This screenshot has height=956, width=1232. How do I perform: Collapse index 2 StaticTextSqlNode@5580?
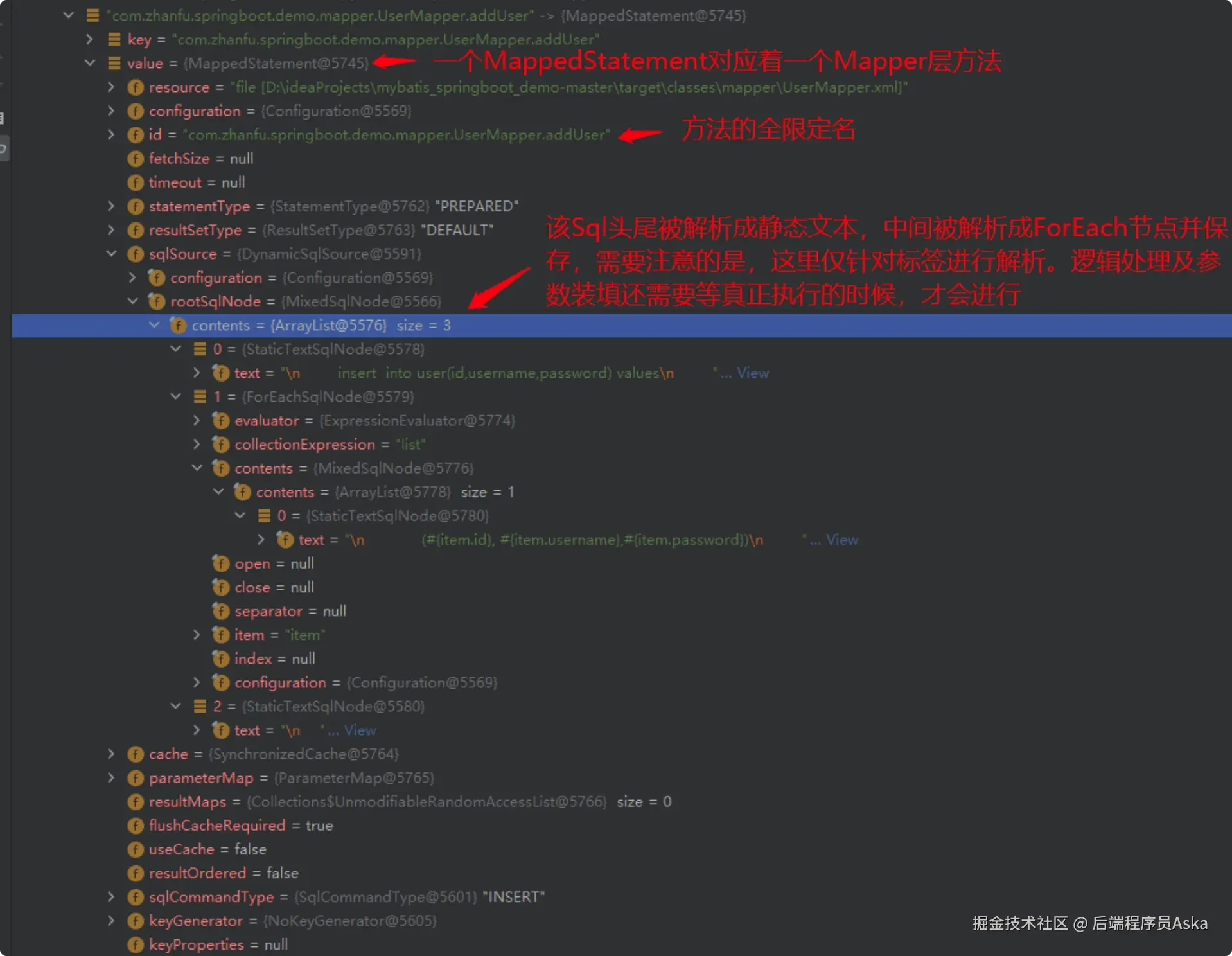pyautogui.click(x=175, y=706)
